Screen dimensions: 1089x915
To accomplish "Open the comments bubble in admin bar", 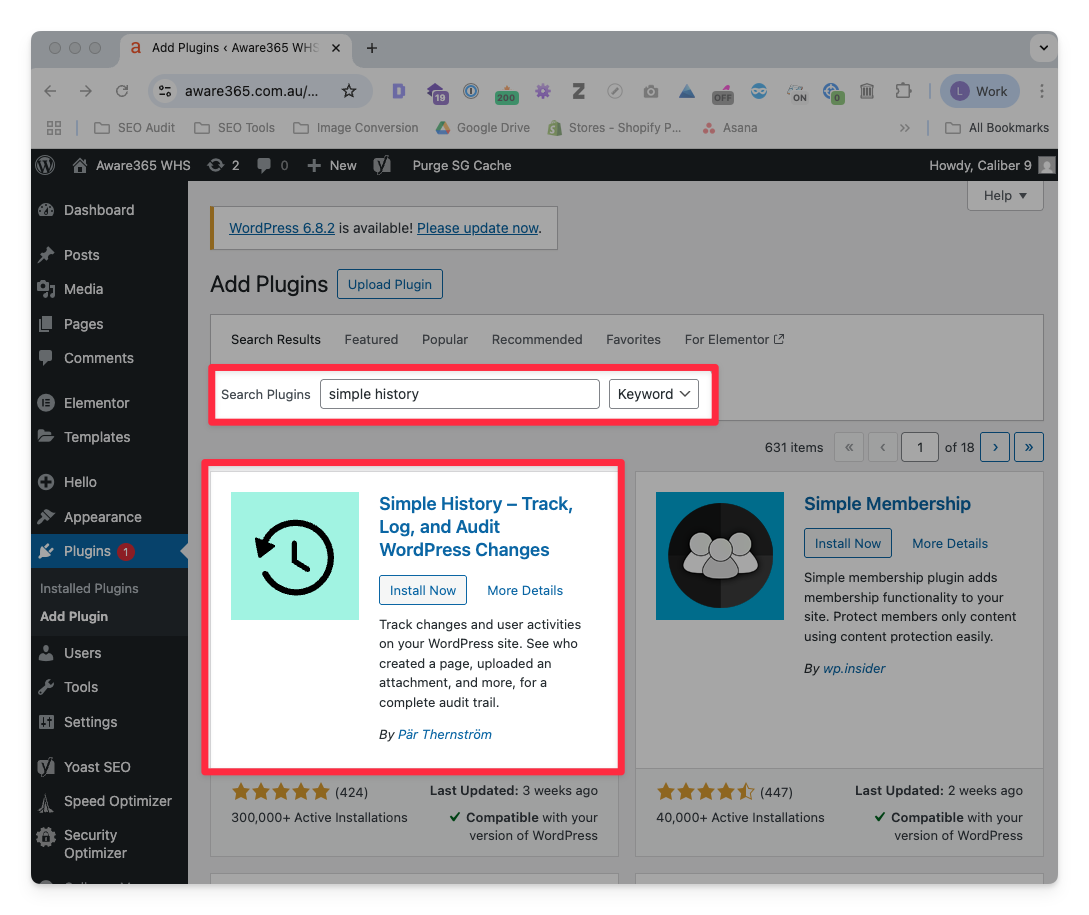I will tap(264, 165).
